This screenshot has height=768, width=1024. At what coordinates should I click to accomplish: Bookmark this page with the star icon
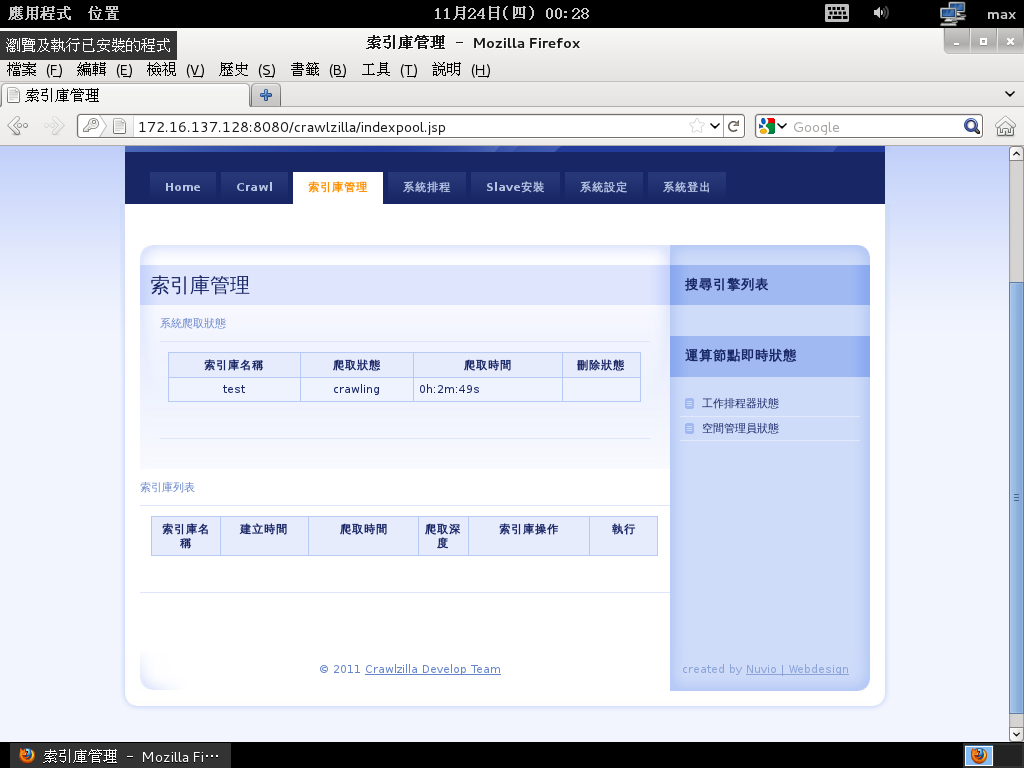697,126
